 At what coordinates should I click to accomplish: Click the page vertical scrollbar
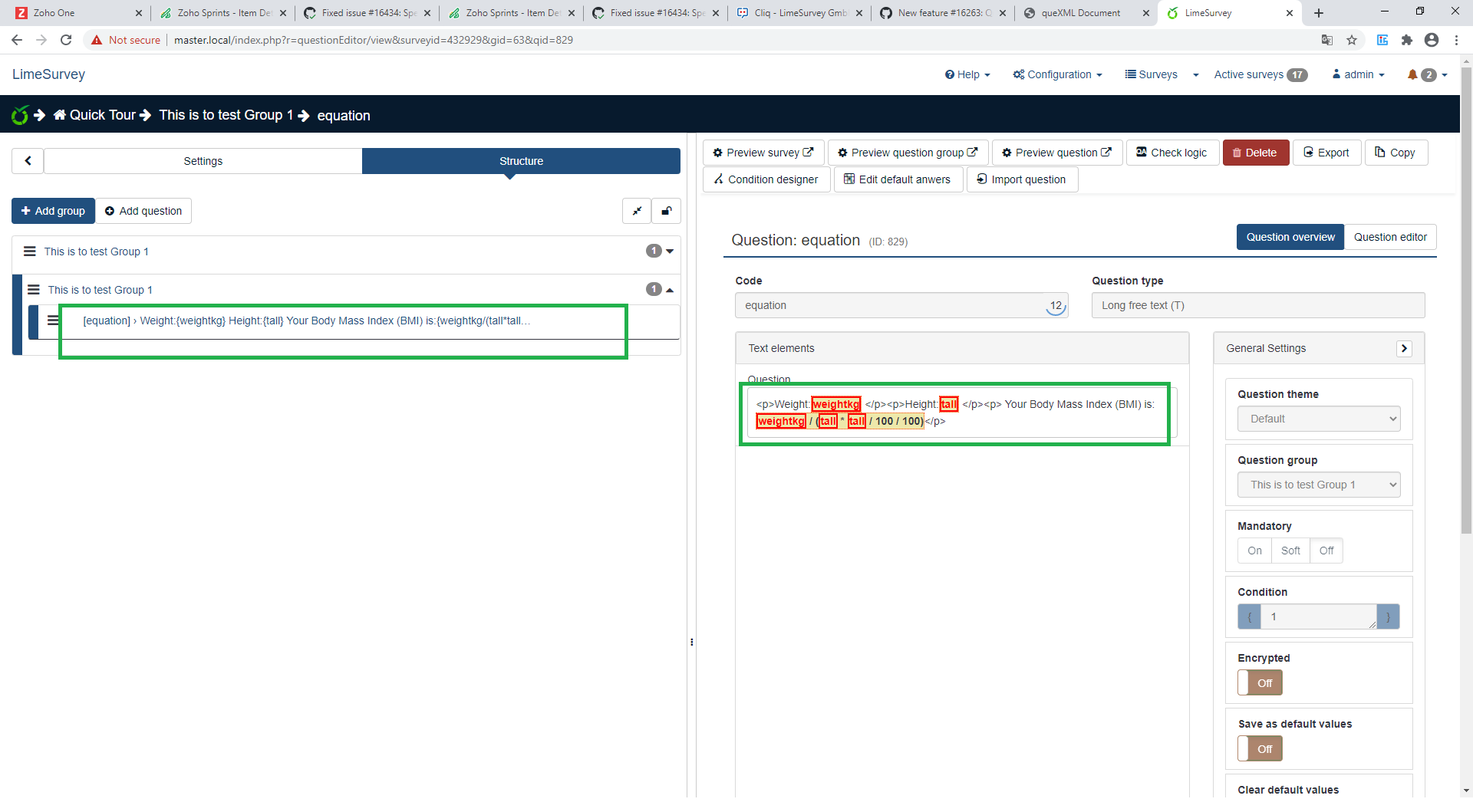1466,299
